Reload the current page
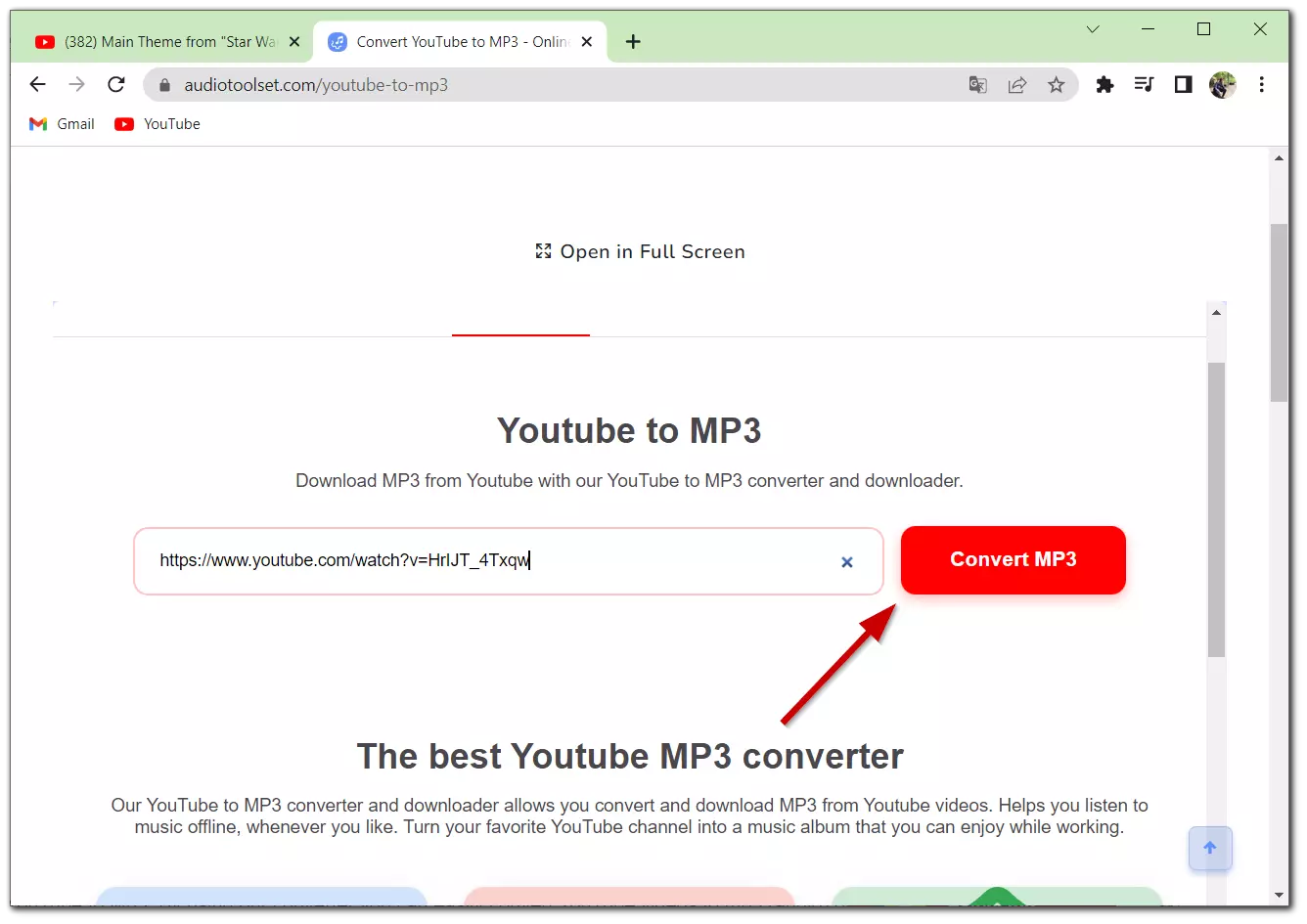 [115, 84]
